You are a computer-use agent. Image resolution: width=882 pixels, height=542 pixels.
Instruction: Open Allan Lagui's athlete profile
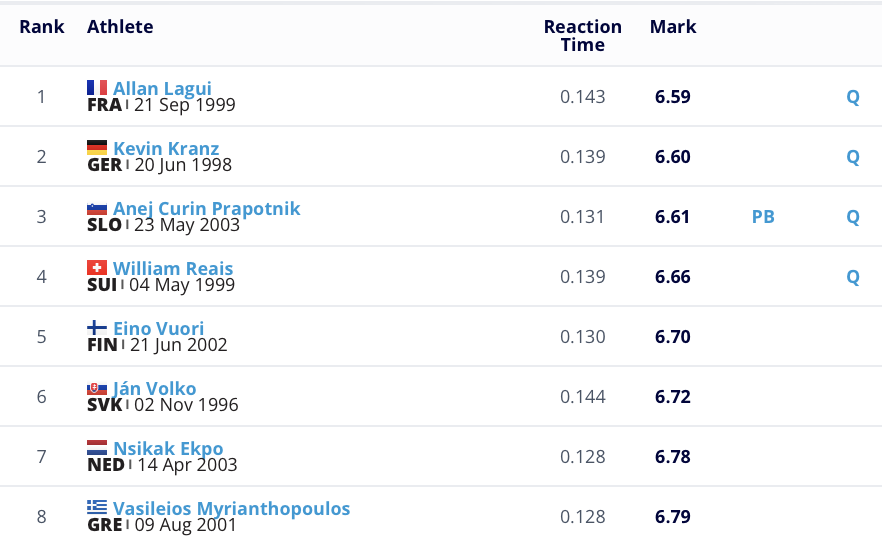pos(162,88)
